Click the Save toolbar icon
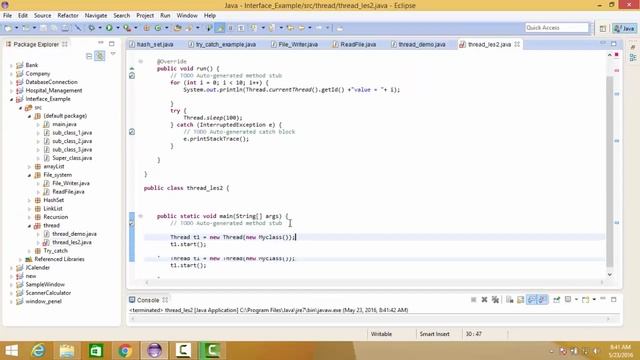 [x=43, y=28]
